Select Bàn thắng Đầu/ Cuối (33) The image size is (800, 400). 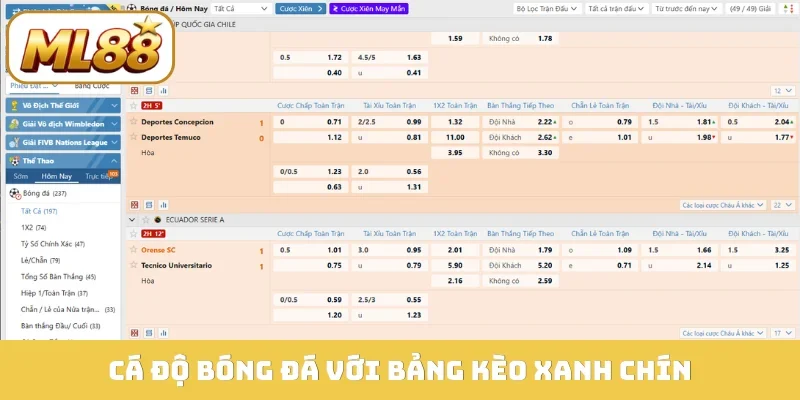click(61, 326)
